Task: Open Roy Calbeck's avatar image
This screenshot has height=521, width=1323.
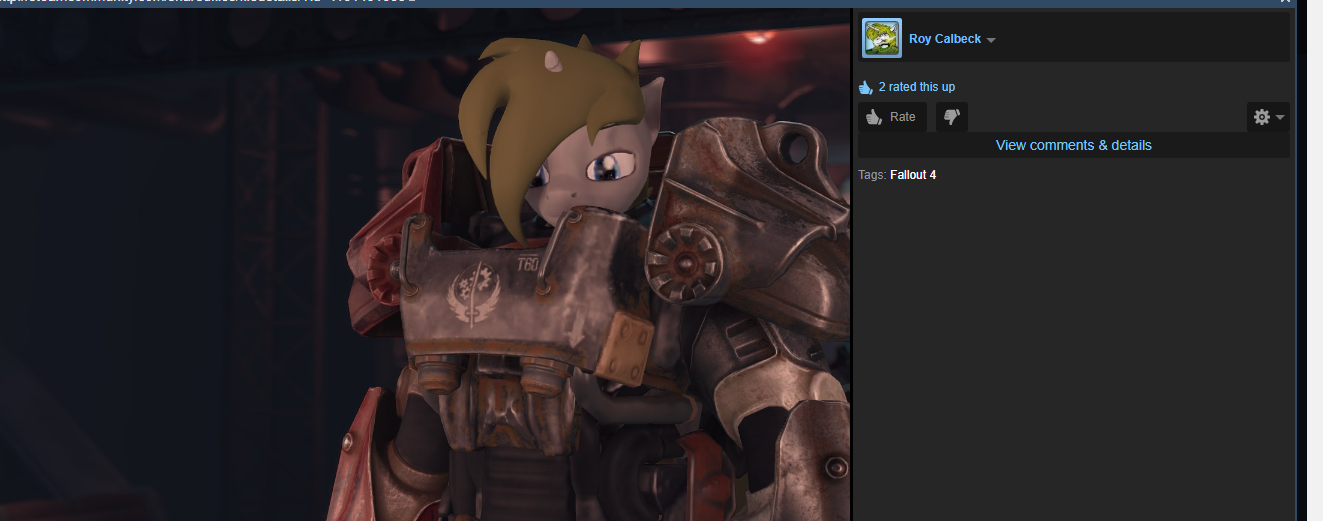Action: coord(881,38)
